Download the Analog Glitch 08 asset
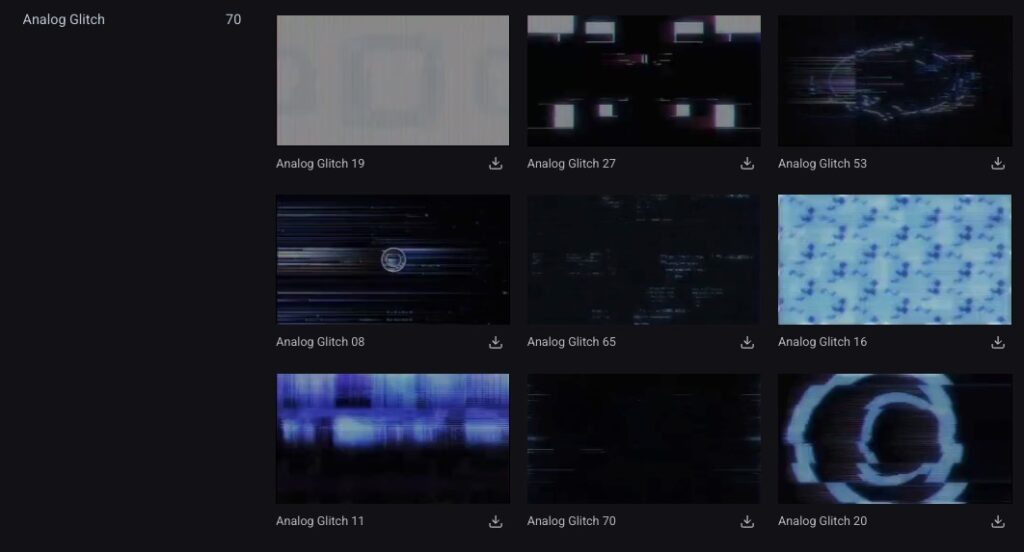1024x552 pixels. pos(496,342)
